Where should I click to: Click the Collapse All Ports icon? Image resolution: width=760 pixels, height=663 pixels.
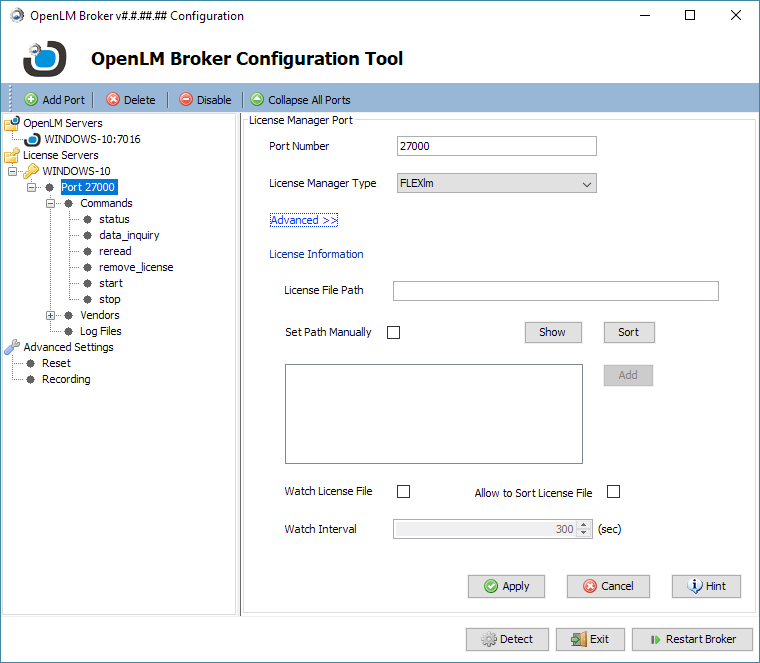click(257, 100)
